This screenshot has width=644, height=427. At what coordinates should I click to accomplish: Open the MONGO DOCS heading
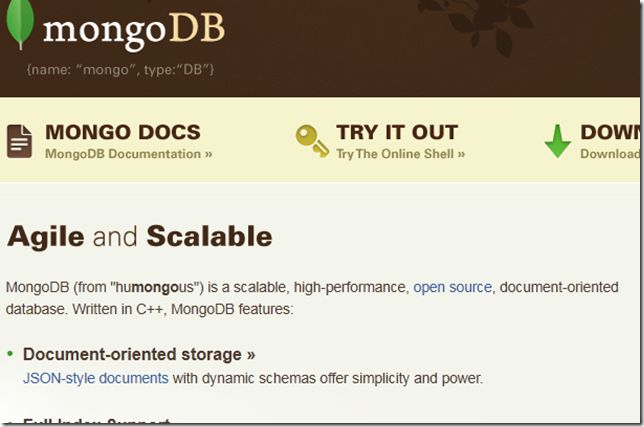[123, 132]
